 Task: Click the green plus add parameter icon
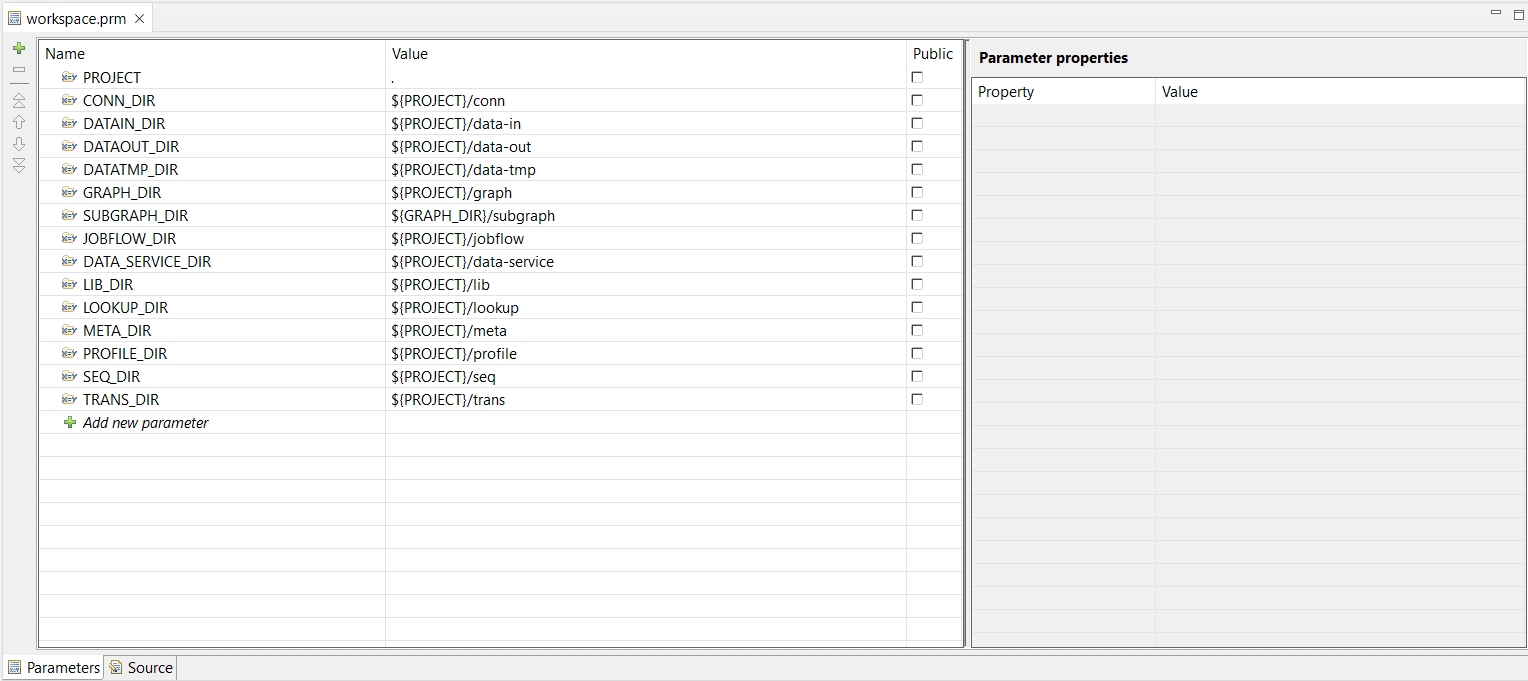pyautogui.click(x=19, y=48)
